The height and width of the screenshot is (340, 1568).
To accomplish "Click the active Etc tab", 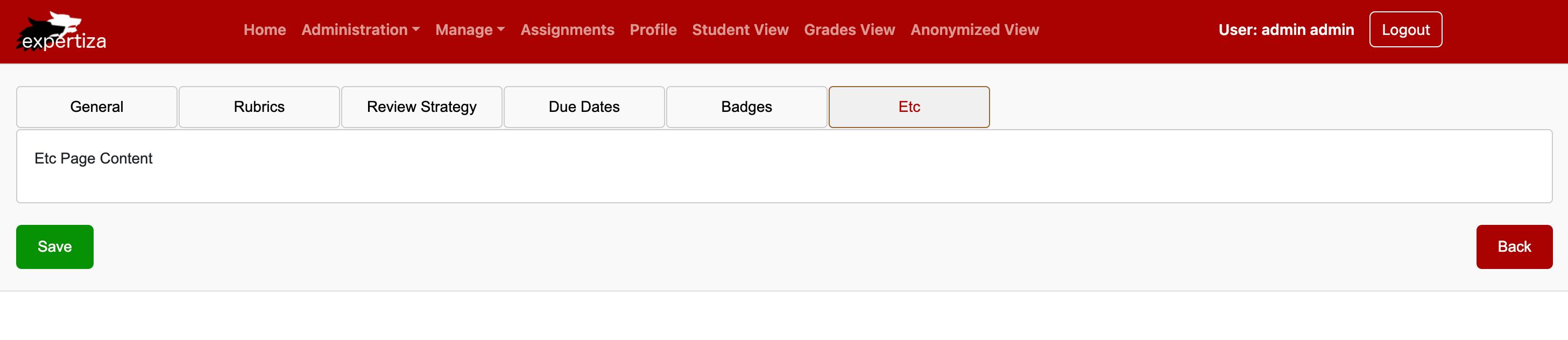I will pyautogui.click(x=909, y=107).
